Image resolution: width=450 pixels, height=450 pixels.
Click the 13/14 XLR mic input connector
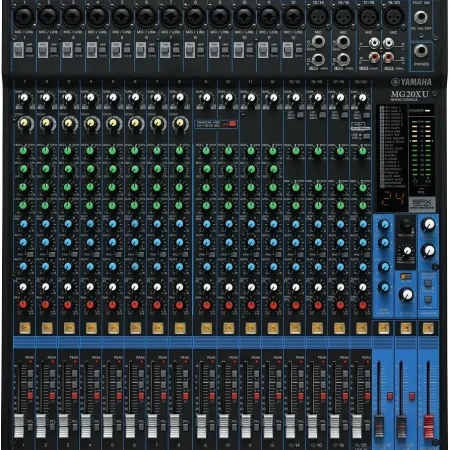318,17
